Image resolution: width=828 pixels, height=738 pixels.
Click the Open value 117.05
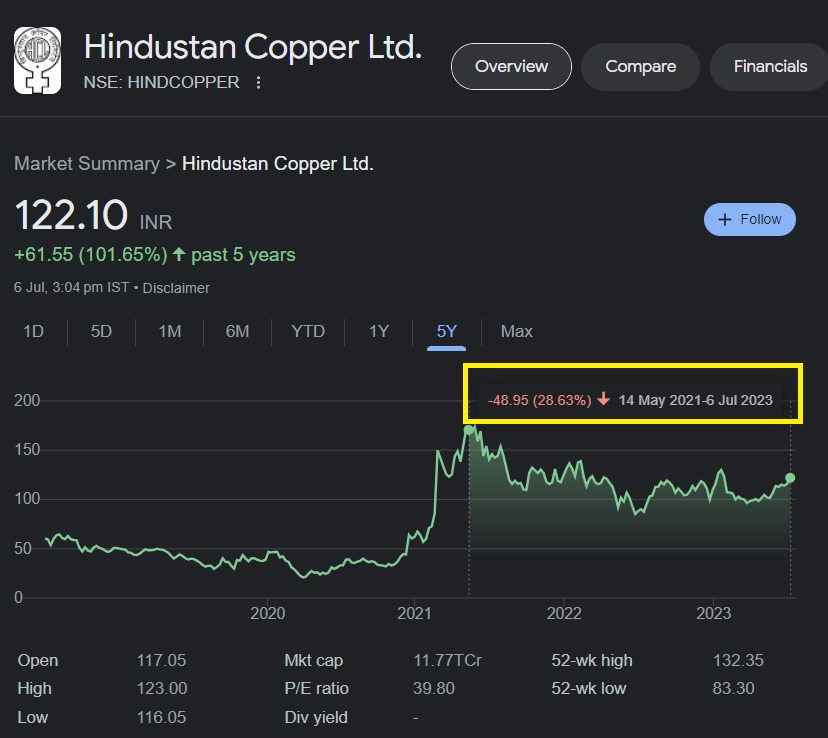[162, 660]
